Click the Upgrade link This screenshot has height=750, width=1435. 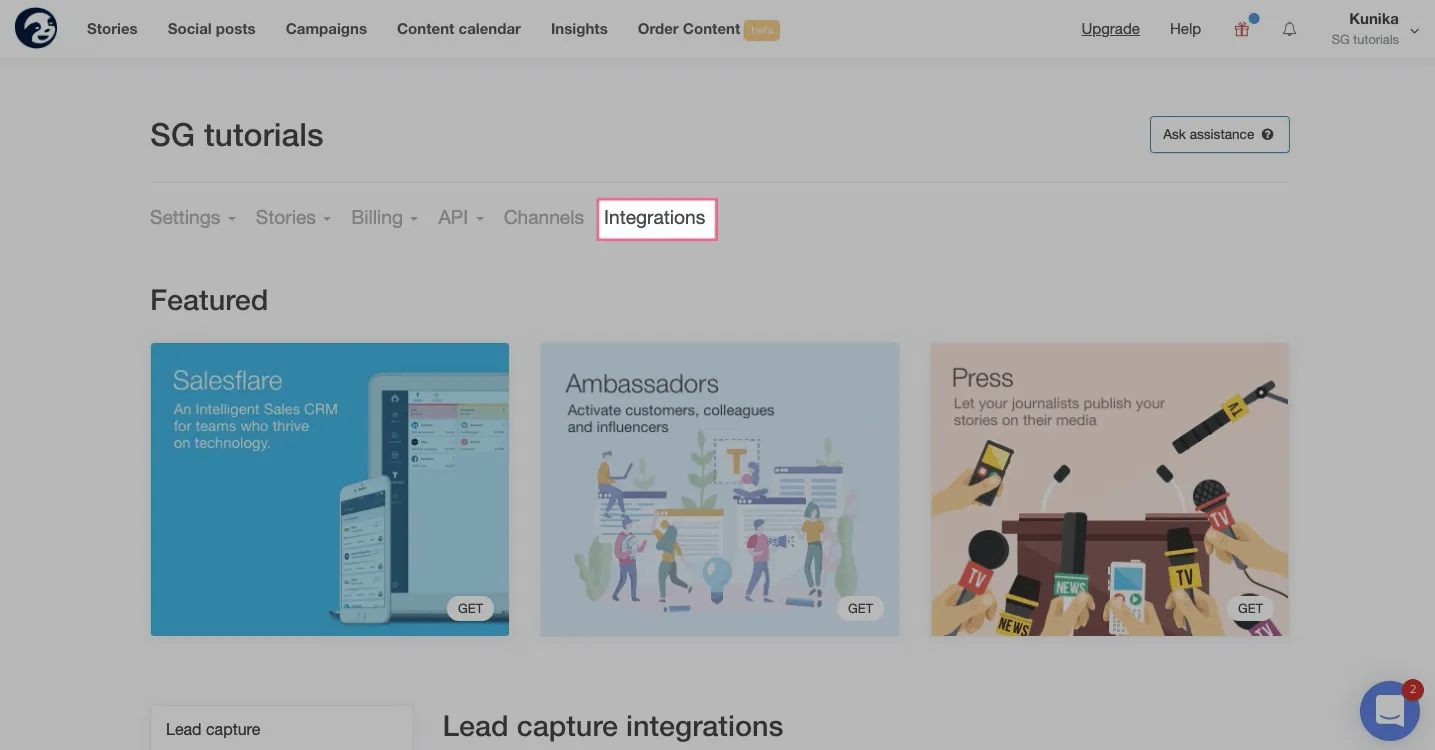[1110, 29]
